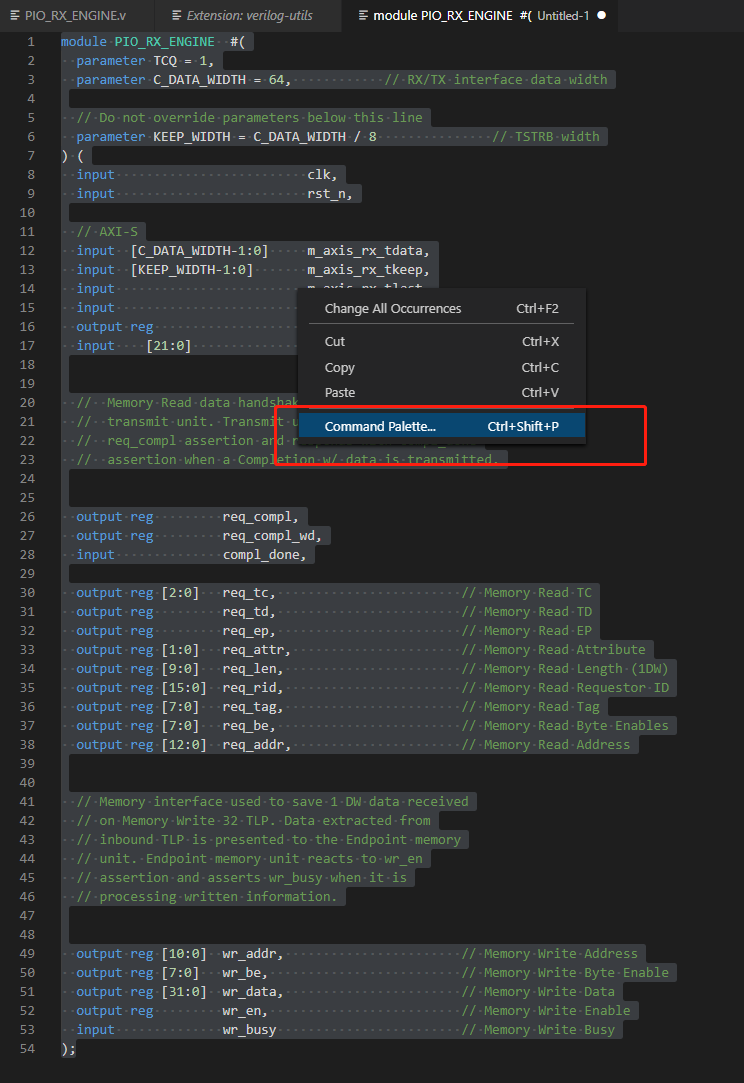Click 'req_tc,' on line 30
Screen dimensions: 744x1083
click(x=249, y=593)
